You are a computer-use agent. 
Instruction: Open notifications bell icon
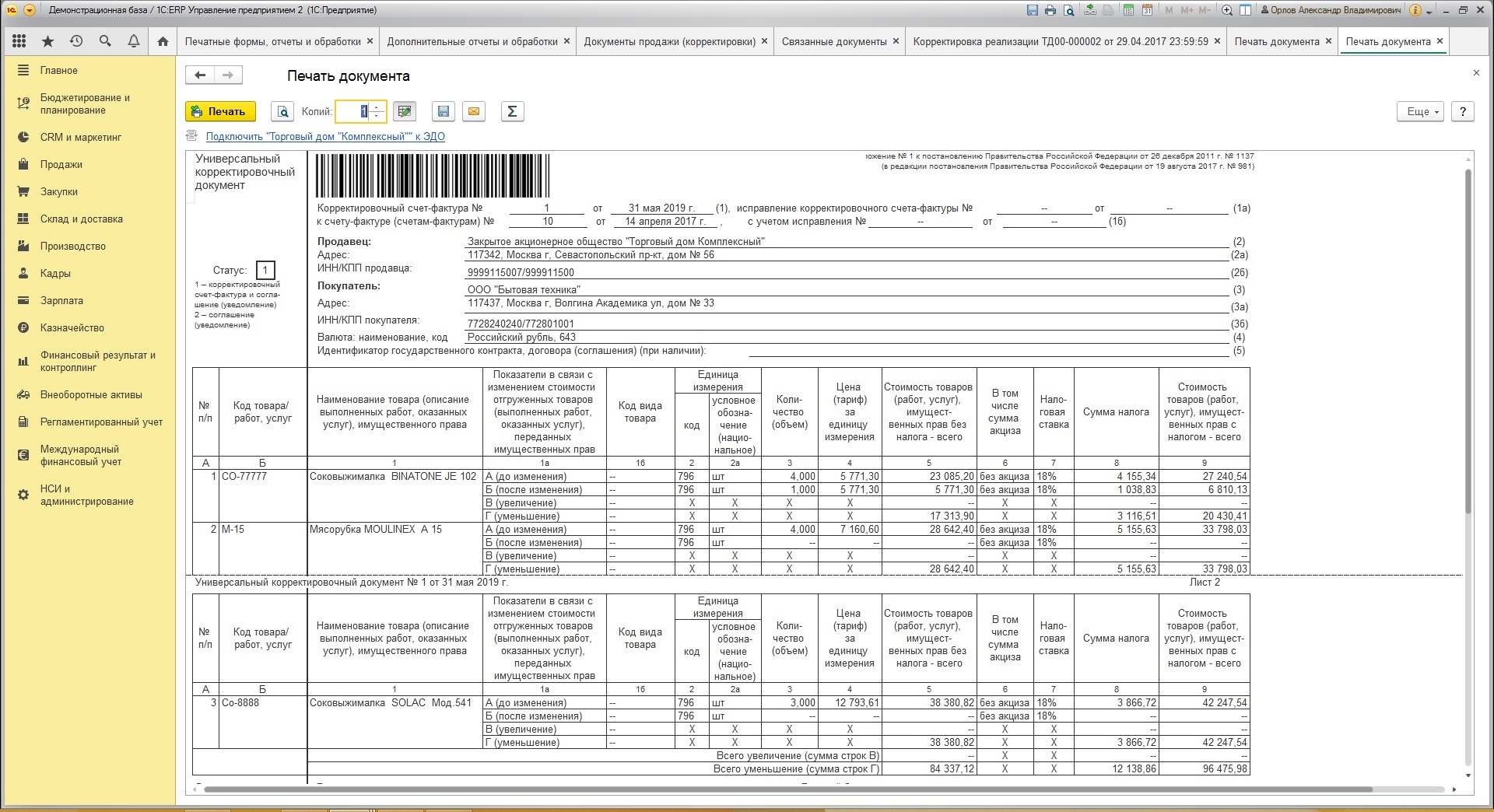134,41
